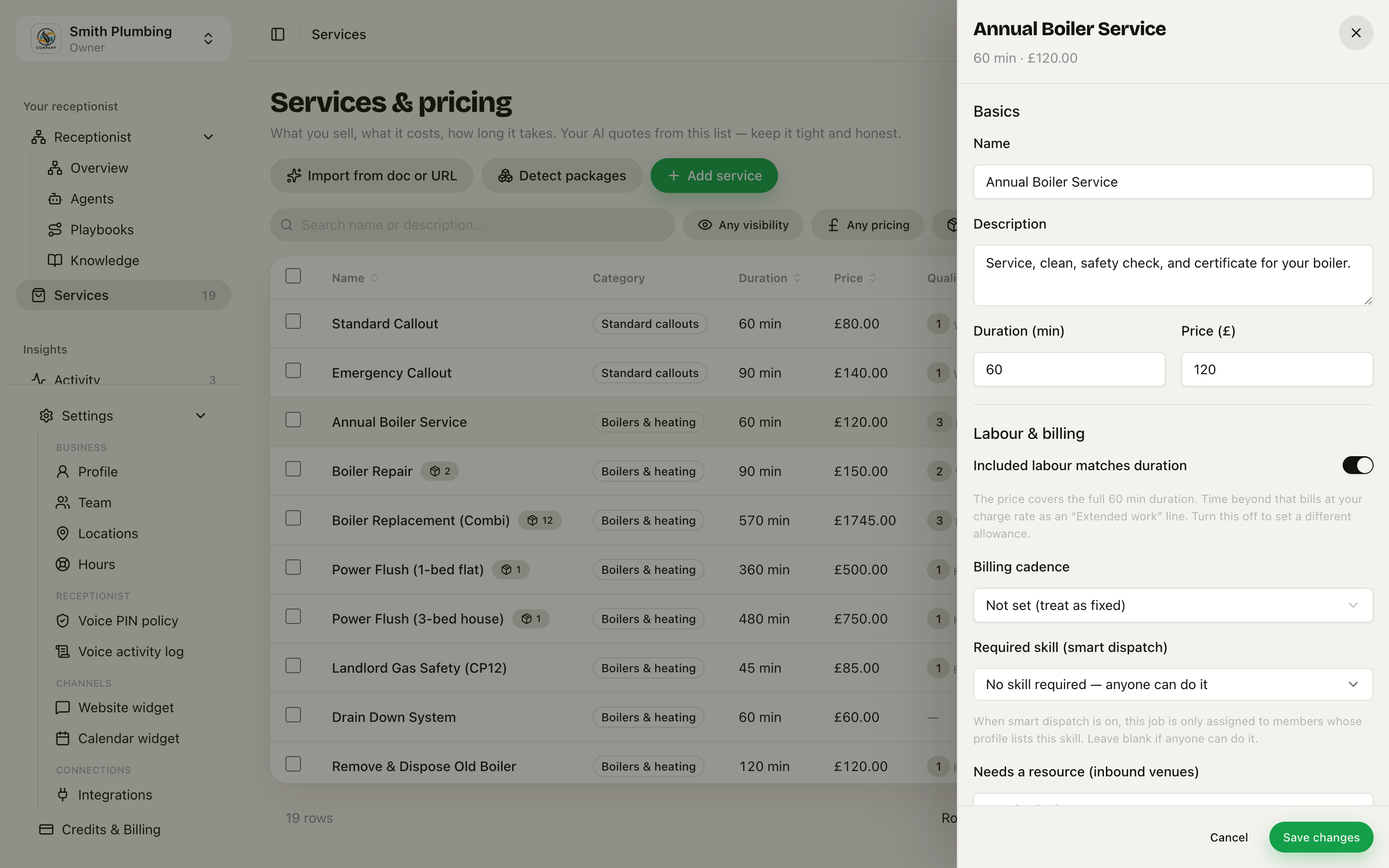This screenshot has width=1389, height=868.
Task: Click Boiler Replacement package badge 12
Action: click(x=540, y=521)
